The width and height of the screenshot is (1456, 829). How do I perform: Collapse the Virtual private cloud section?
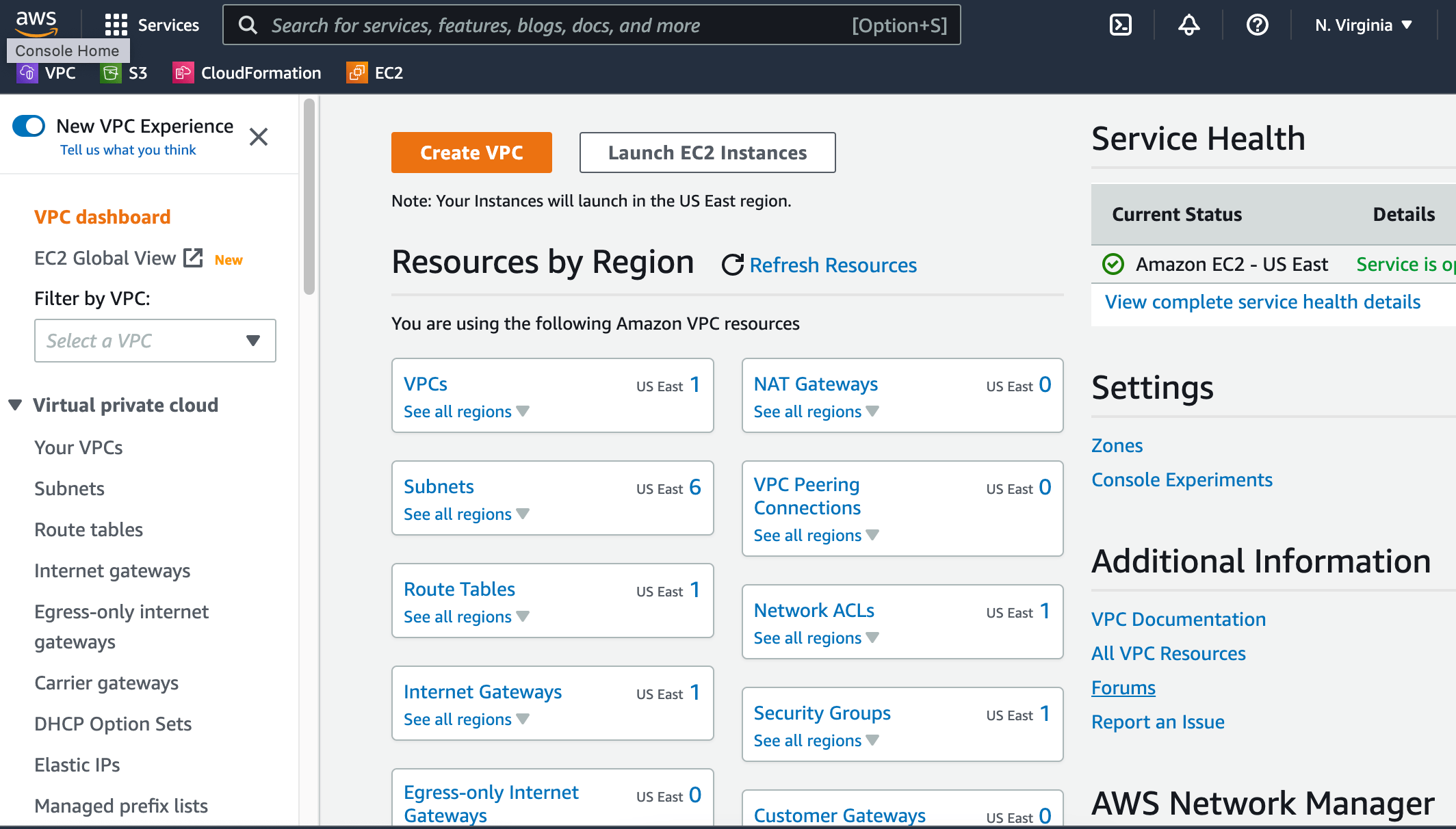pos(15,404)
